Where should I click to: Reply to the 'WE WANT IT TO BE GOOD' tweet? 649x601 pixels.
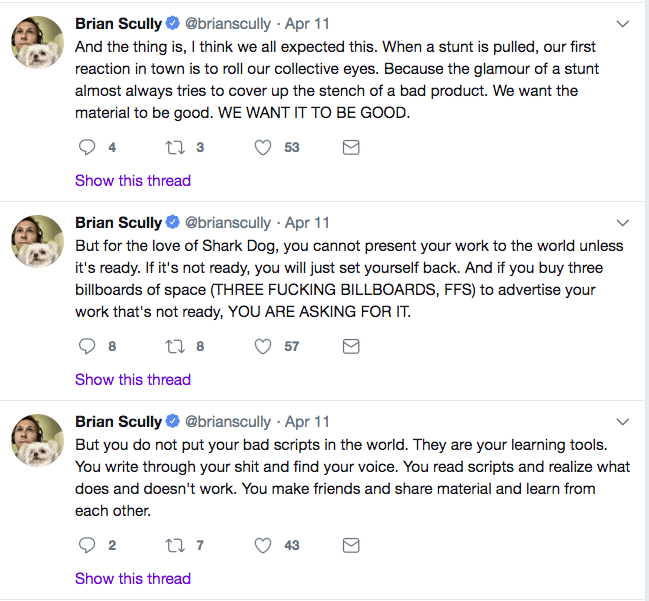(87, 147)
